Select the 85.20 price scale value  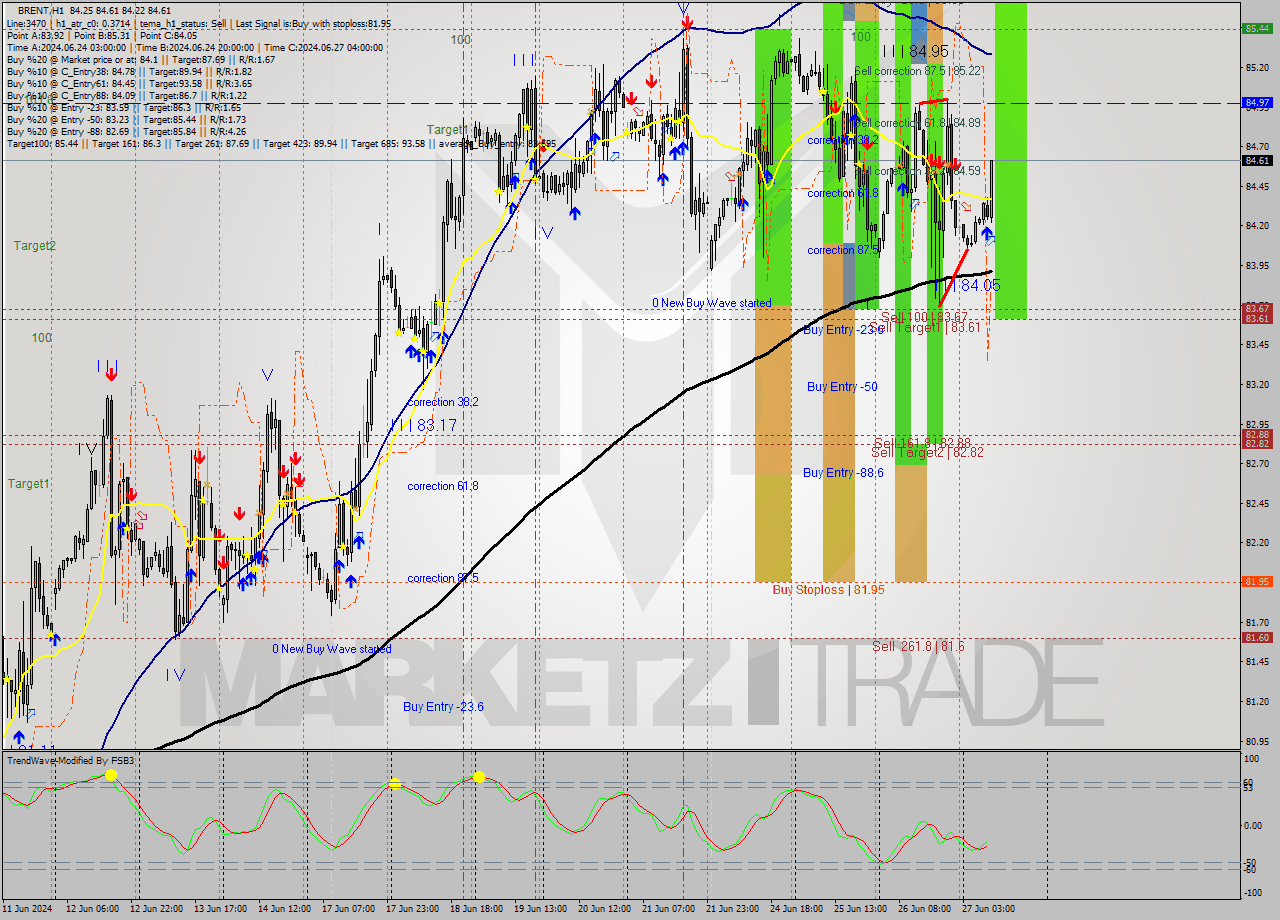pos(1257,67)
